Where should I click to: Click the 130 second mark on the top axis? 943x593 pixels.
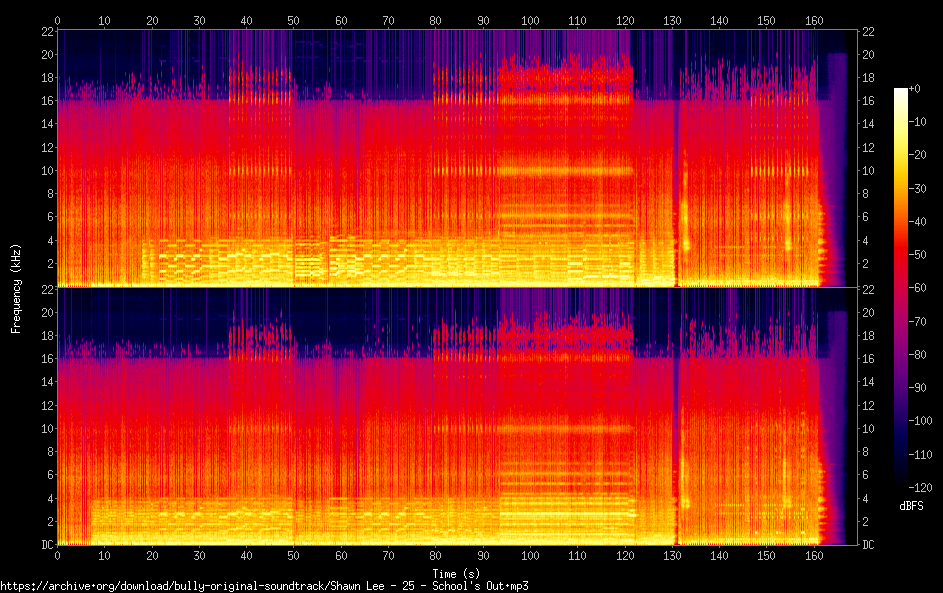click(x=672, y=20)
